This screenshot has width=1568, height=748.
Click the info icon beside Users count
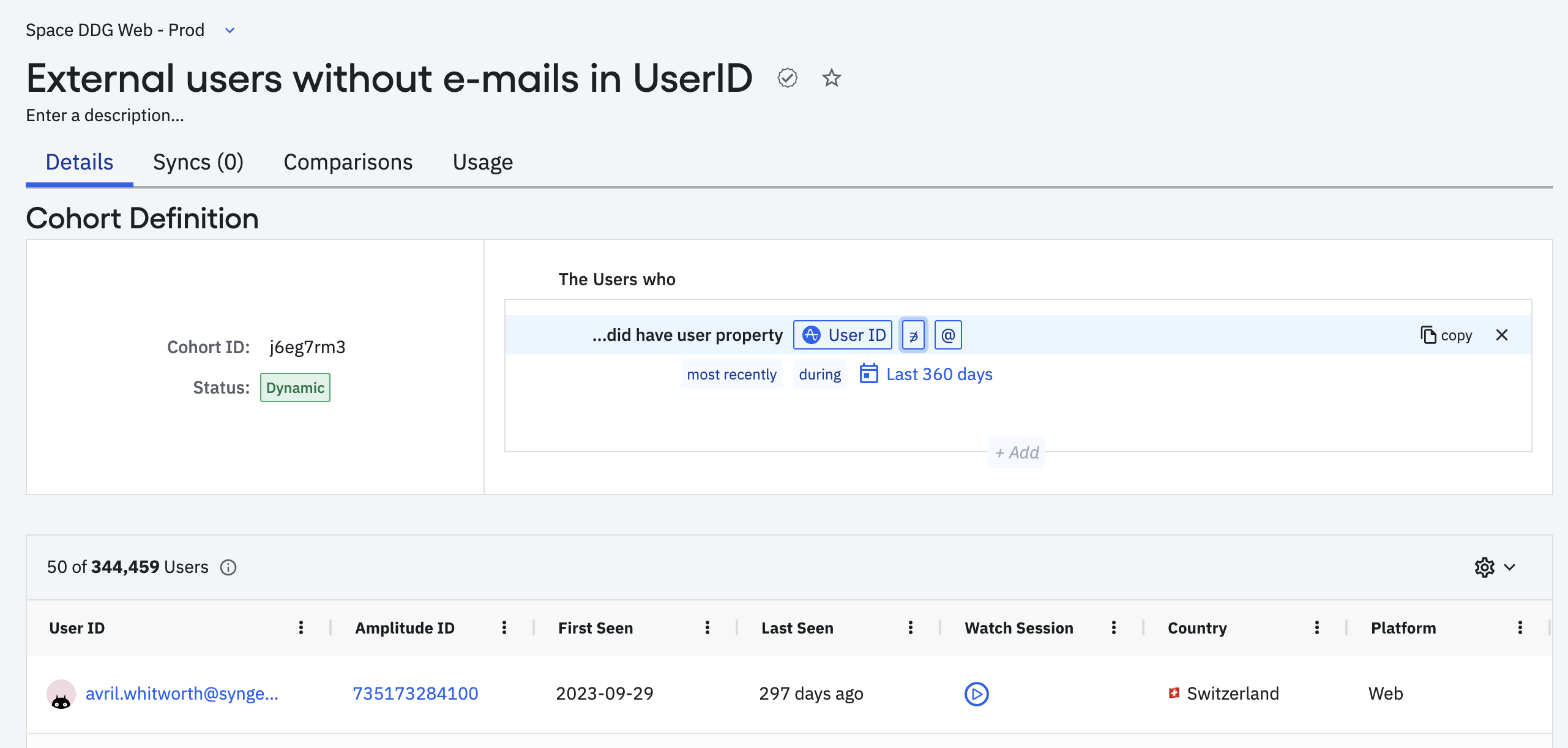228,567
